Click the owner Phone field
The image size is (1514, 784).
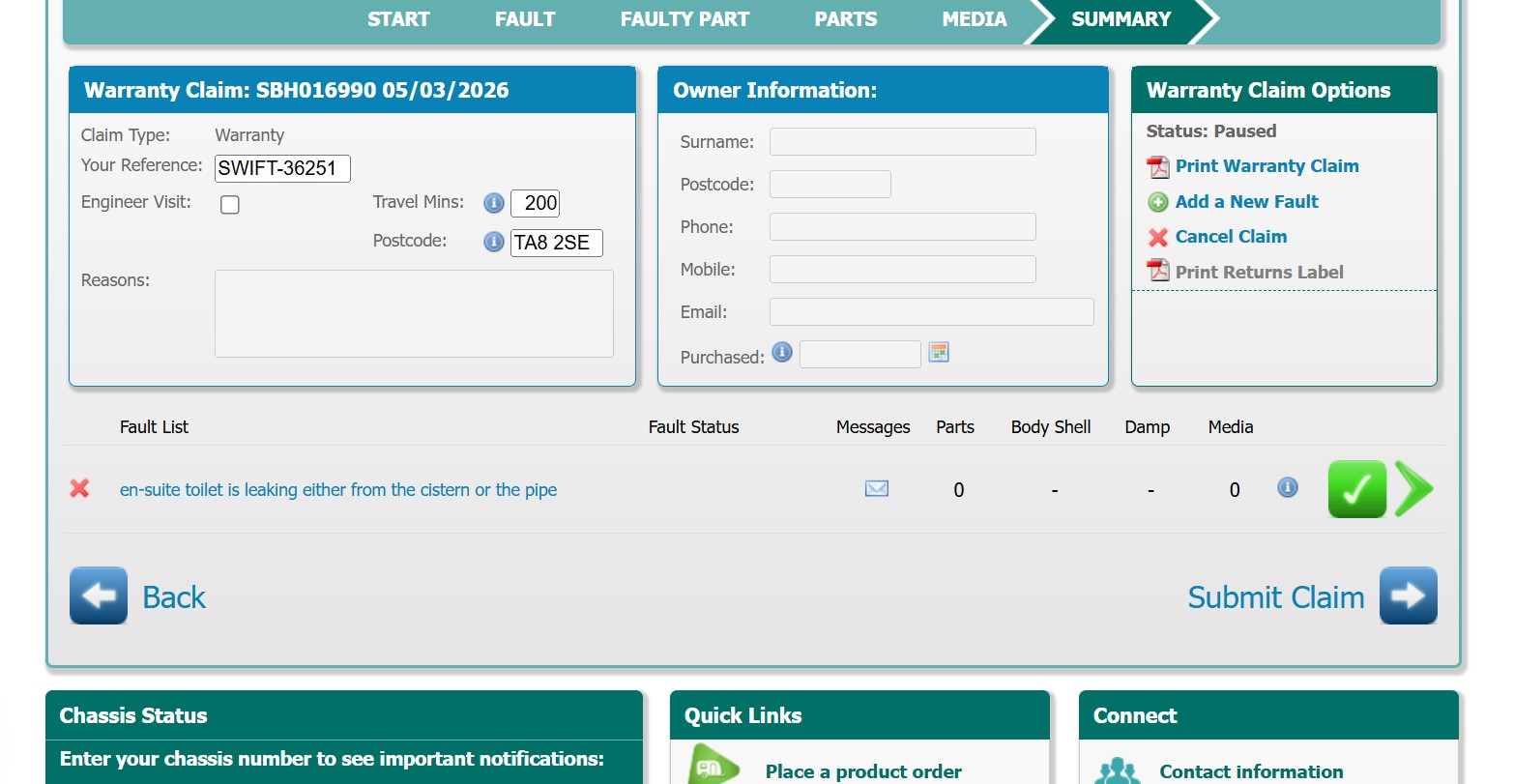click(x=903, y=227)
